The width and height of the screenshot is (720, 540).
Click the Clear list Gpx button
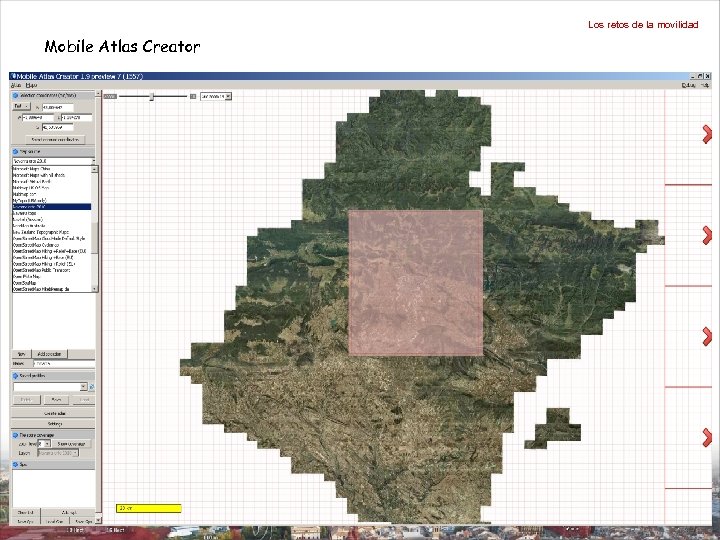(x=26, y=512)
